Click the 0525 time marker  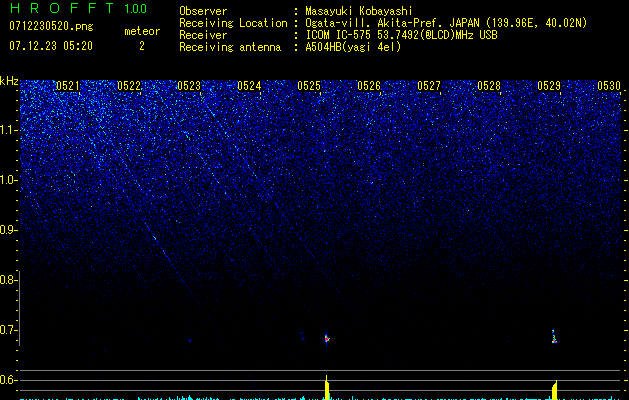pos(309,86)
